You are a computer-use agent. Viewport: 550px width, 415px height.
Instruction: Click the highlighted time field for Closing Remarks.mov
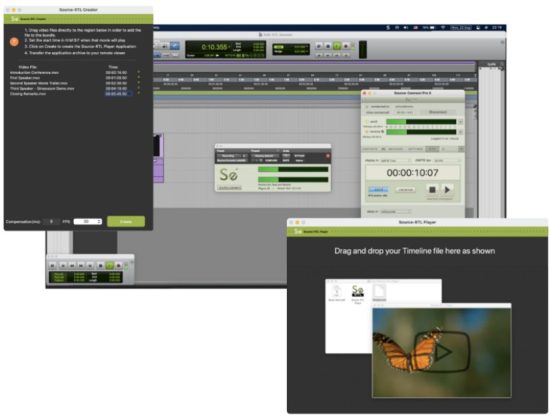pos(118,94)
